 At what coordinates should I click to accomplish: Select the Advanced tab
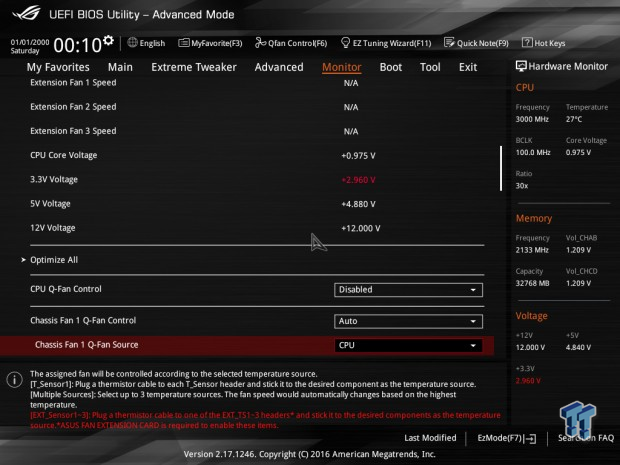pyautogui.click(x=279, y=67)
